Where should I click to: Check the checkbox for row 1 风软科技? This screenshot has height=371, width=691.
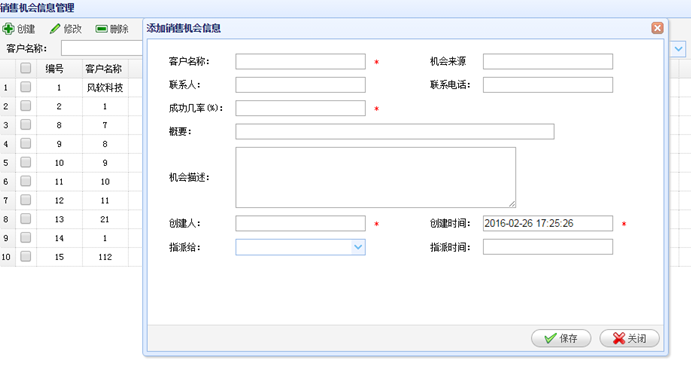click(26, 87)
